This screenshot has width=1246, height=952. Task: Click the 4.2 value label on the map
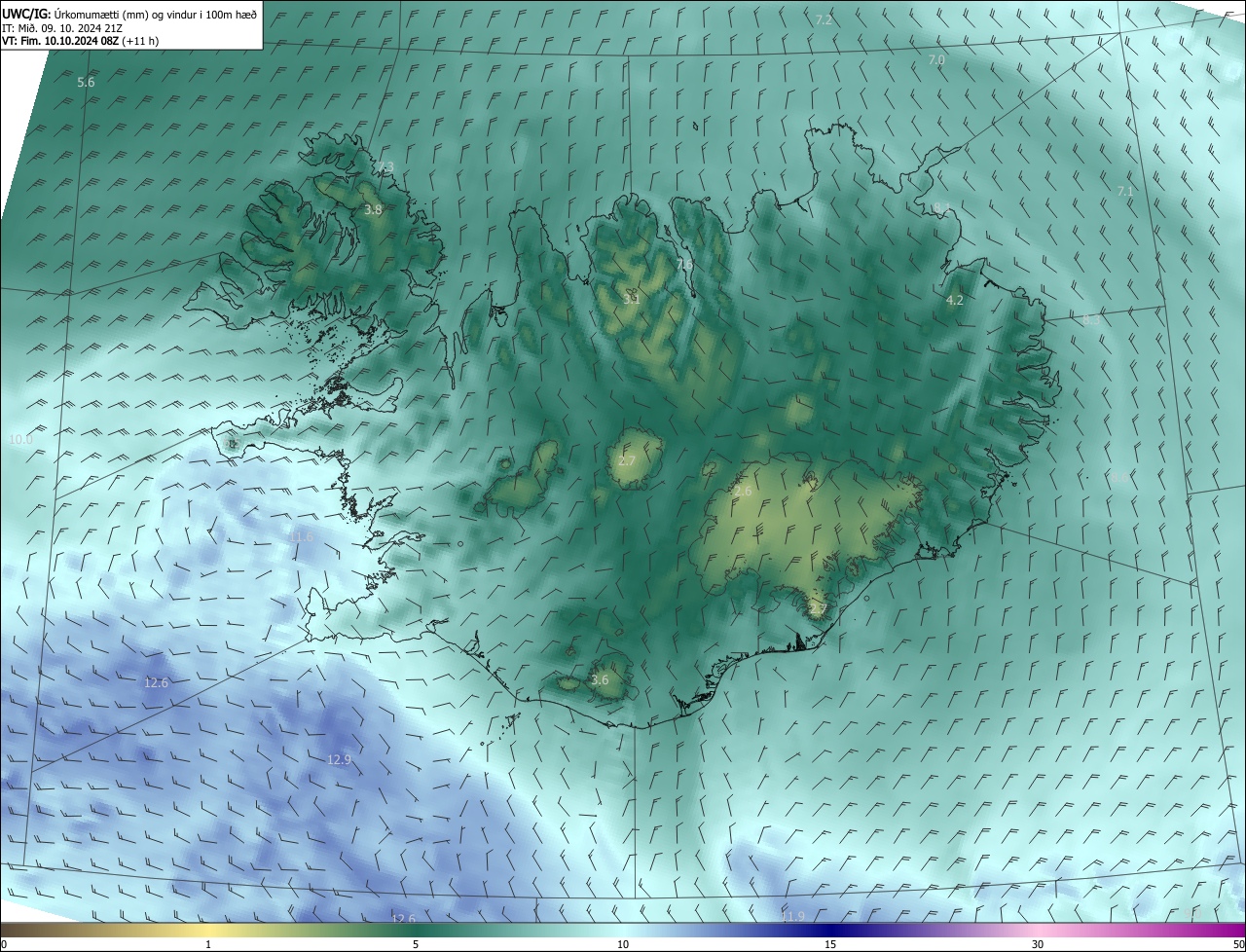coord(955,301)
